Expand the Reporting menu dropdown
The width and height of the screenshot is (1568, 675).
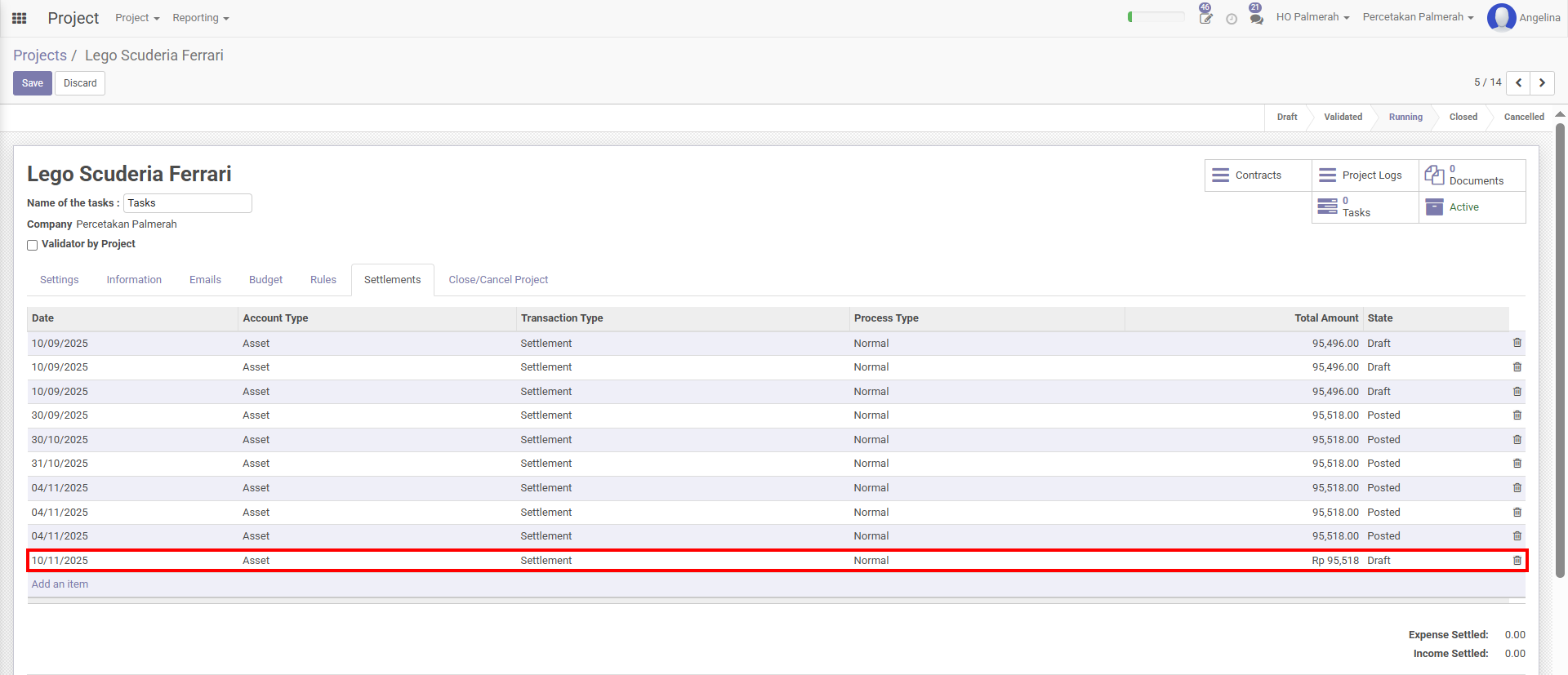(x=200, y=18)
